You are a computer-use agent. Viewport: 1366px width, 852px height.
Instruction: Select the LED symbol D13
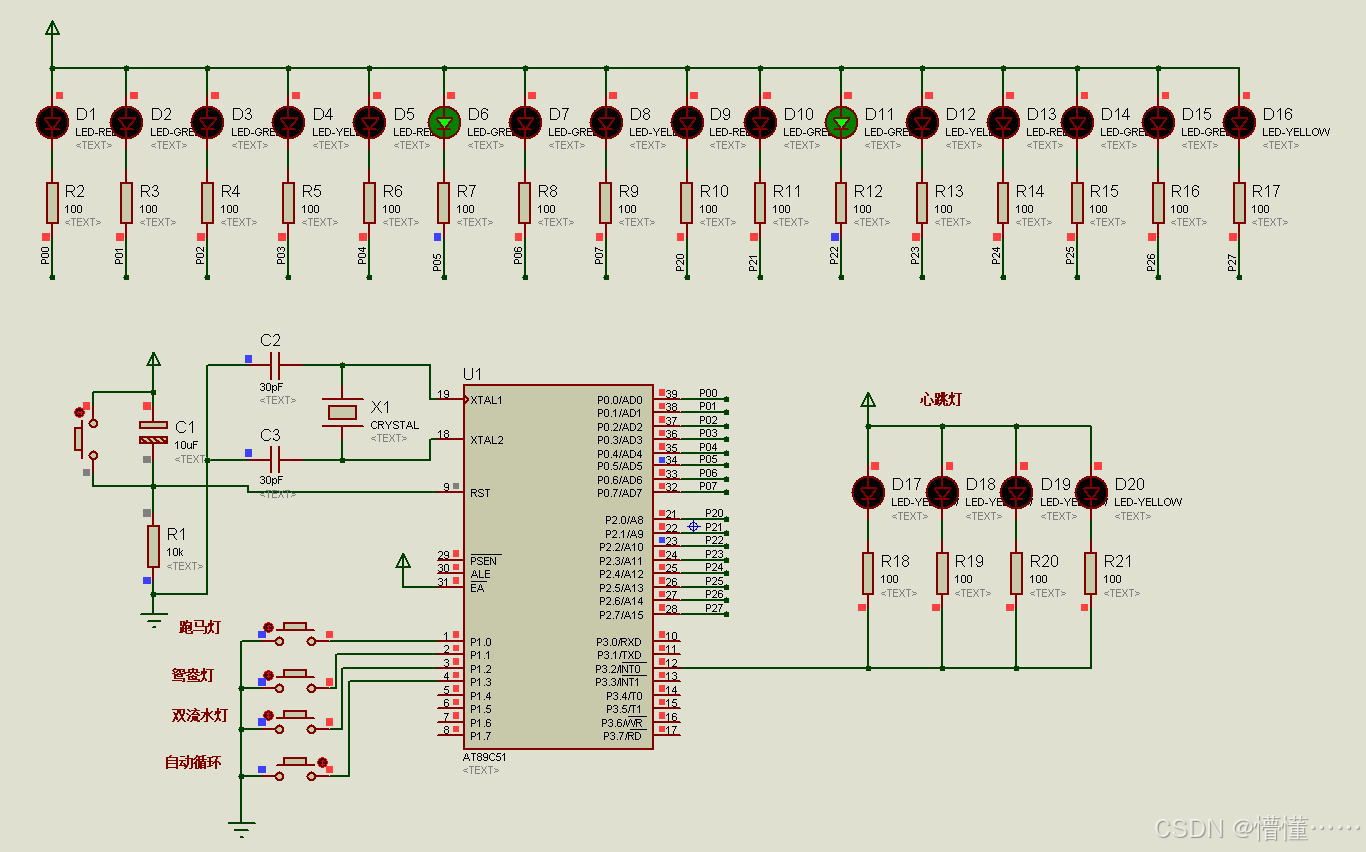tap(1003, 122)
